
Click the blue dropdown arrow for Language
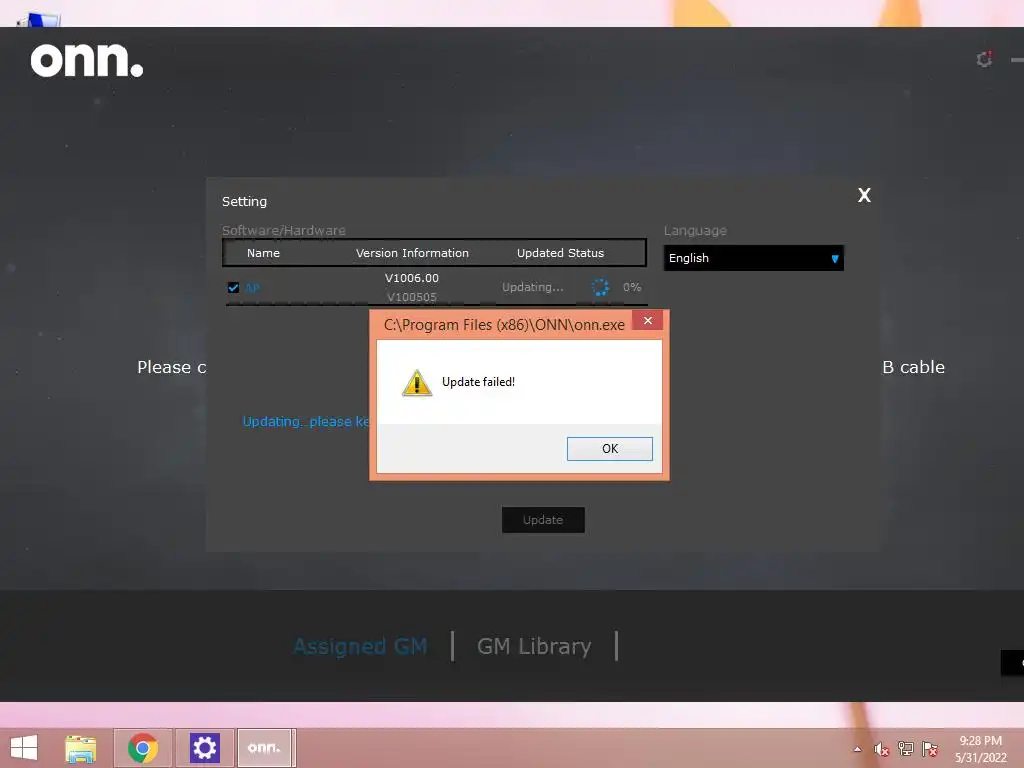tap(835, 259)
